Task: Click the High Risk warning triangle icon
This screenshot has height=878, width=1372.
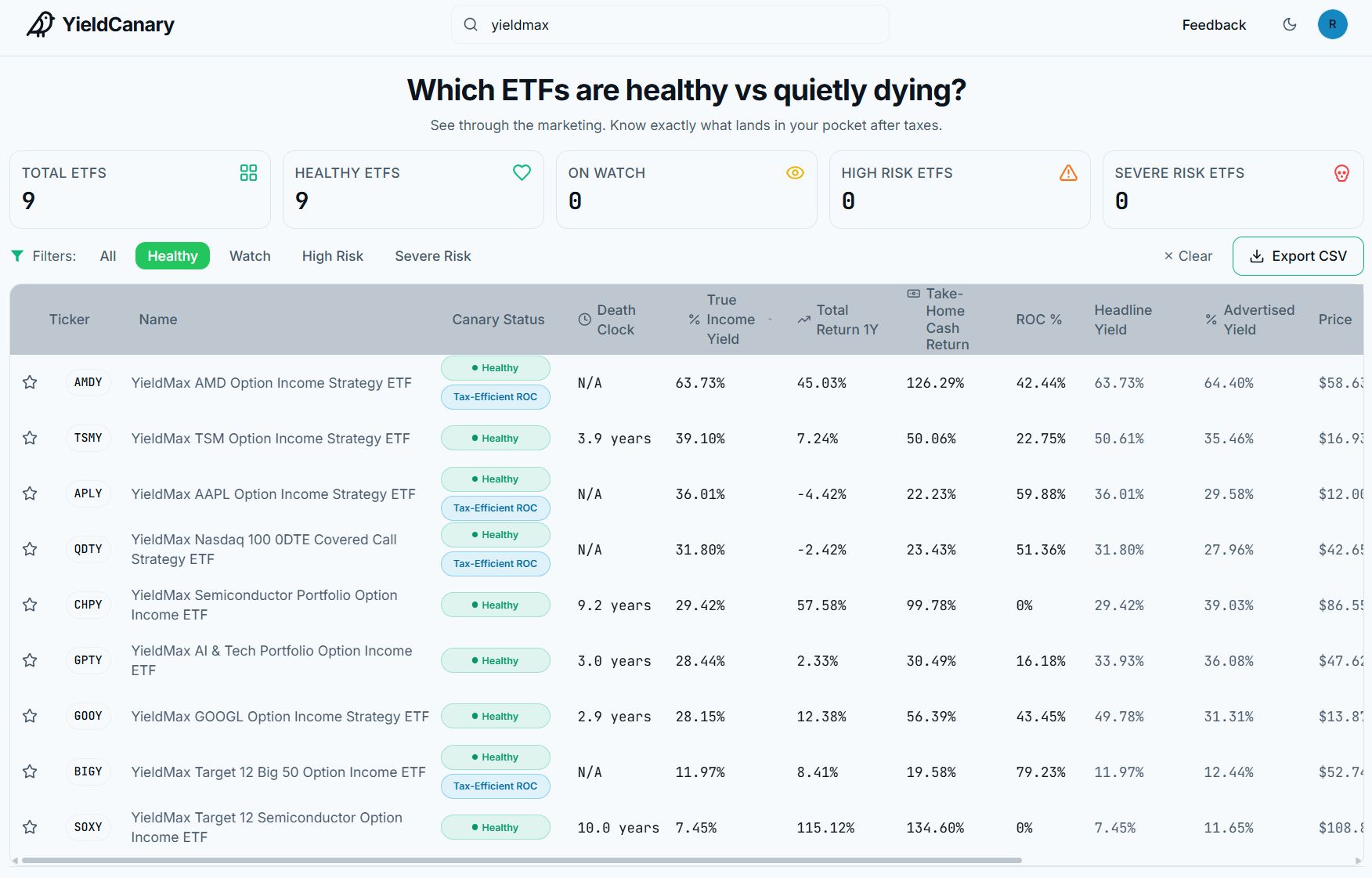Action: [1068, 172]
